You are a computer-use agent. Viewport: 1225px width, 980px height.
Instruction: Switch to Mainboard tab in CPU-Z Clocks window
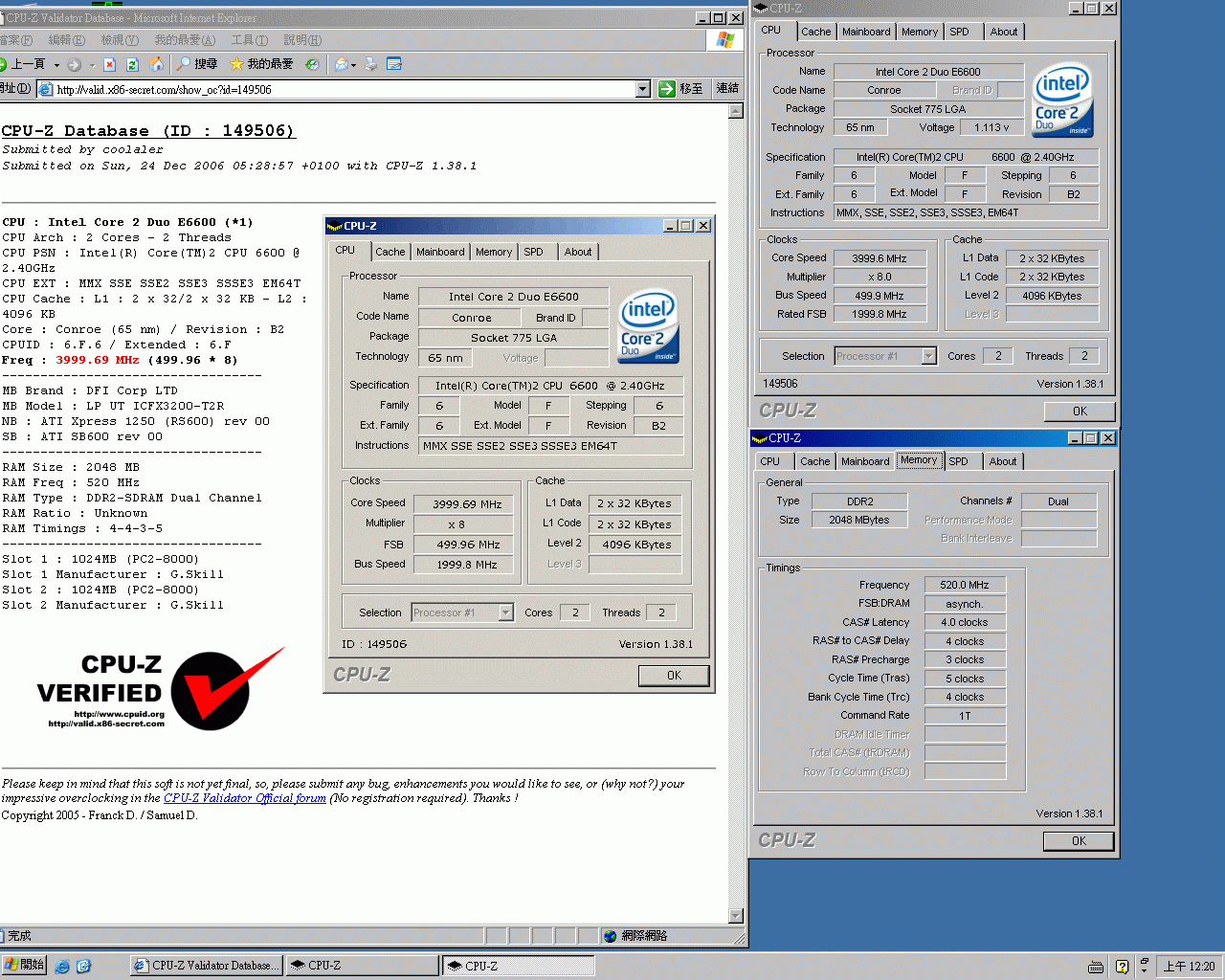(x=866, y=32)
